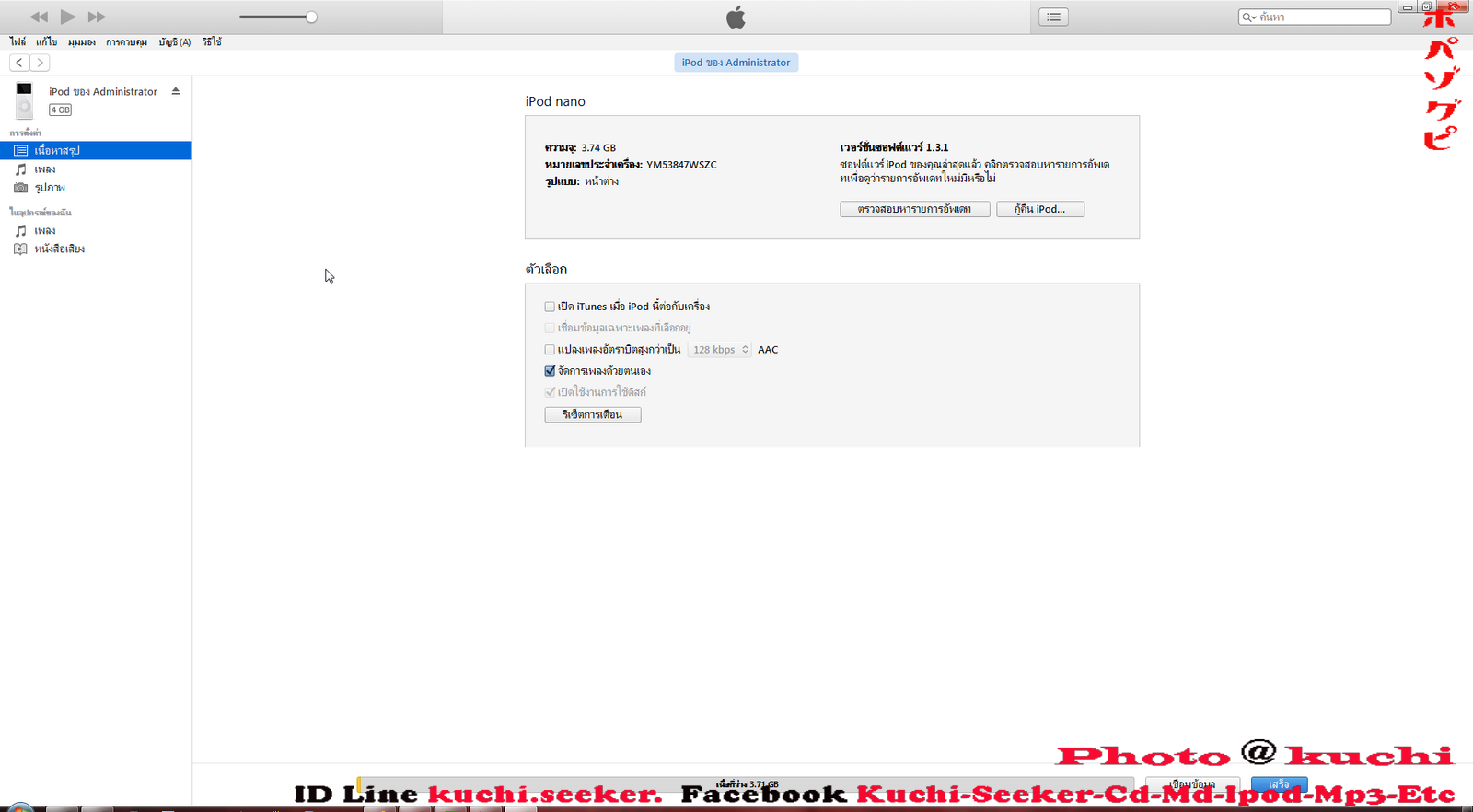This screenshot has height=812, width=1473.
Task: Skip ahead with the fast-forward button
Action: [x=97, y=17]
